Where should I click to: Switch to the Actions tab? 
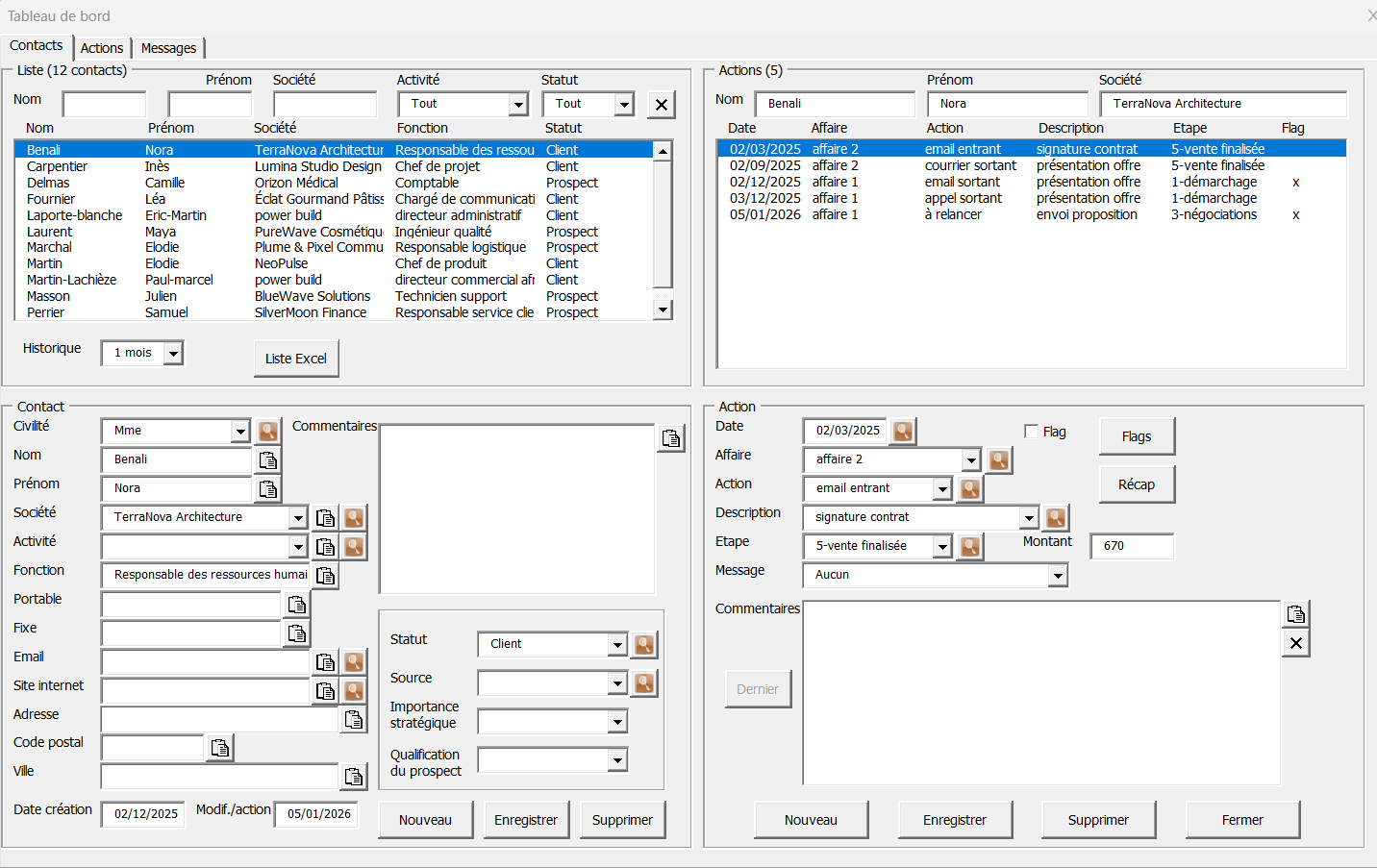coord(102,48)
